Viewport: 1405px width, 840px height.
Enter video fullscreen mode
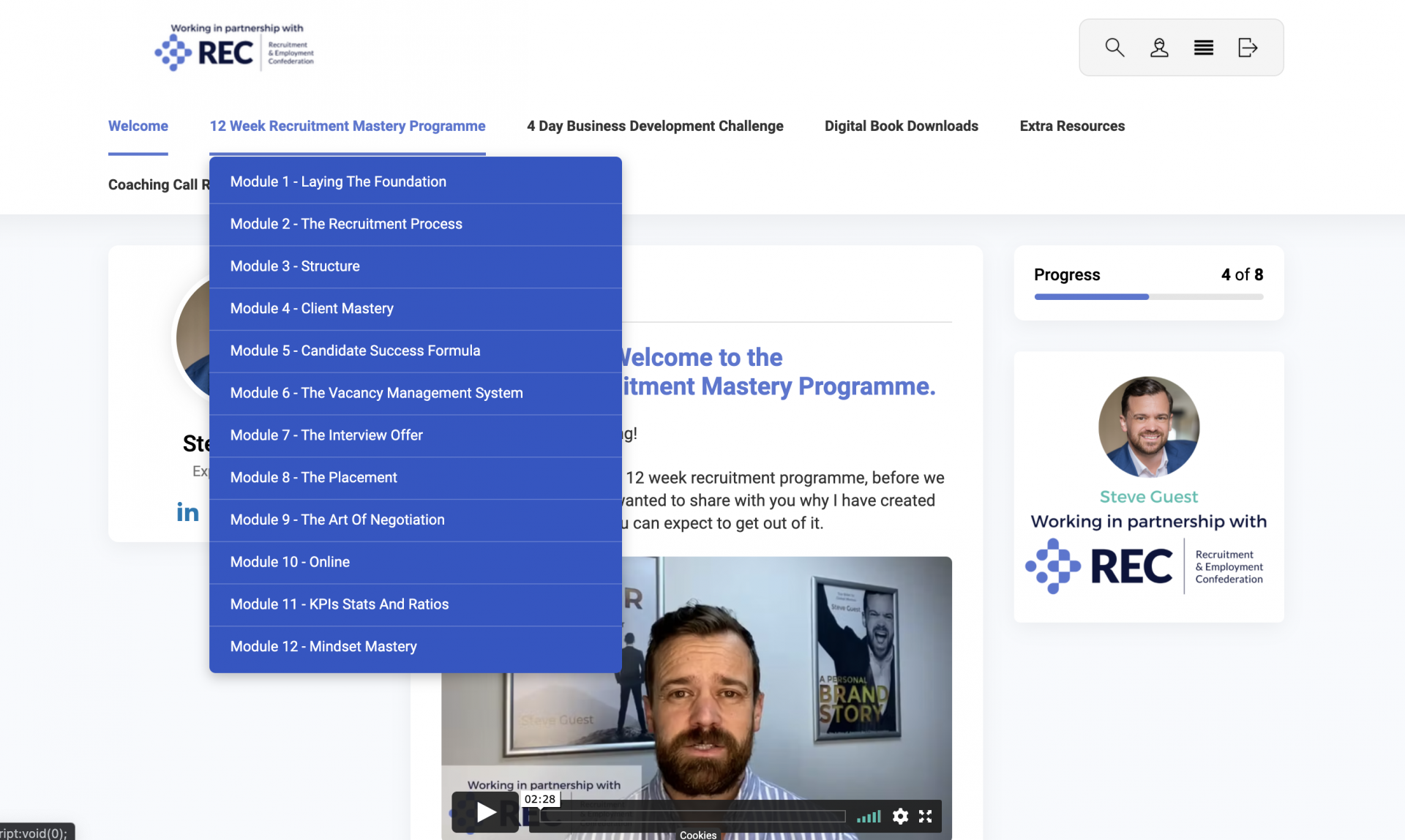926,816
